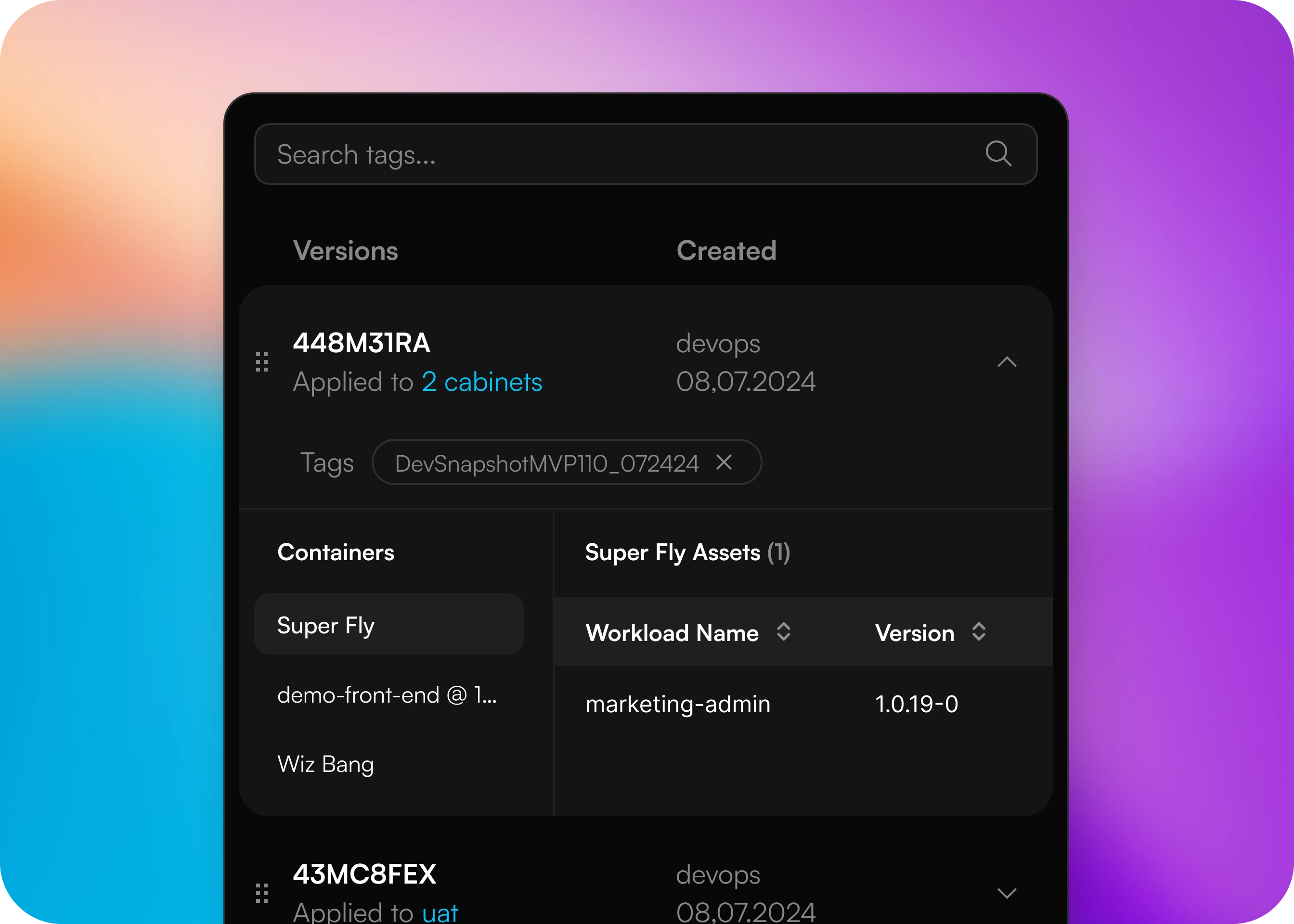Click the DevSnapshotMVP110_072424 tag chip

567,462
